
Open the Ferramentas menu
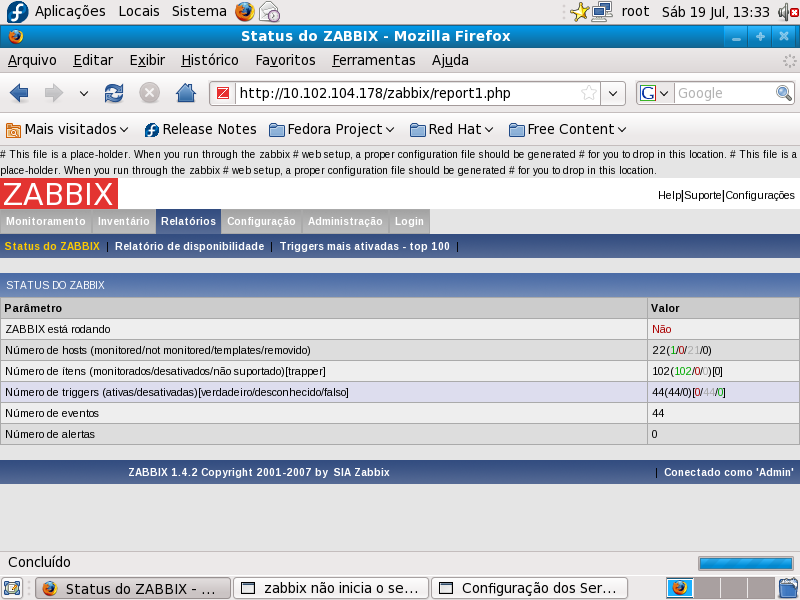(x=374, y=60)
